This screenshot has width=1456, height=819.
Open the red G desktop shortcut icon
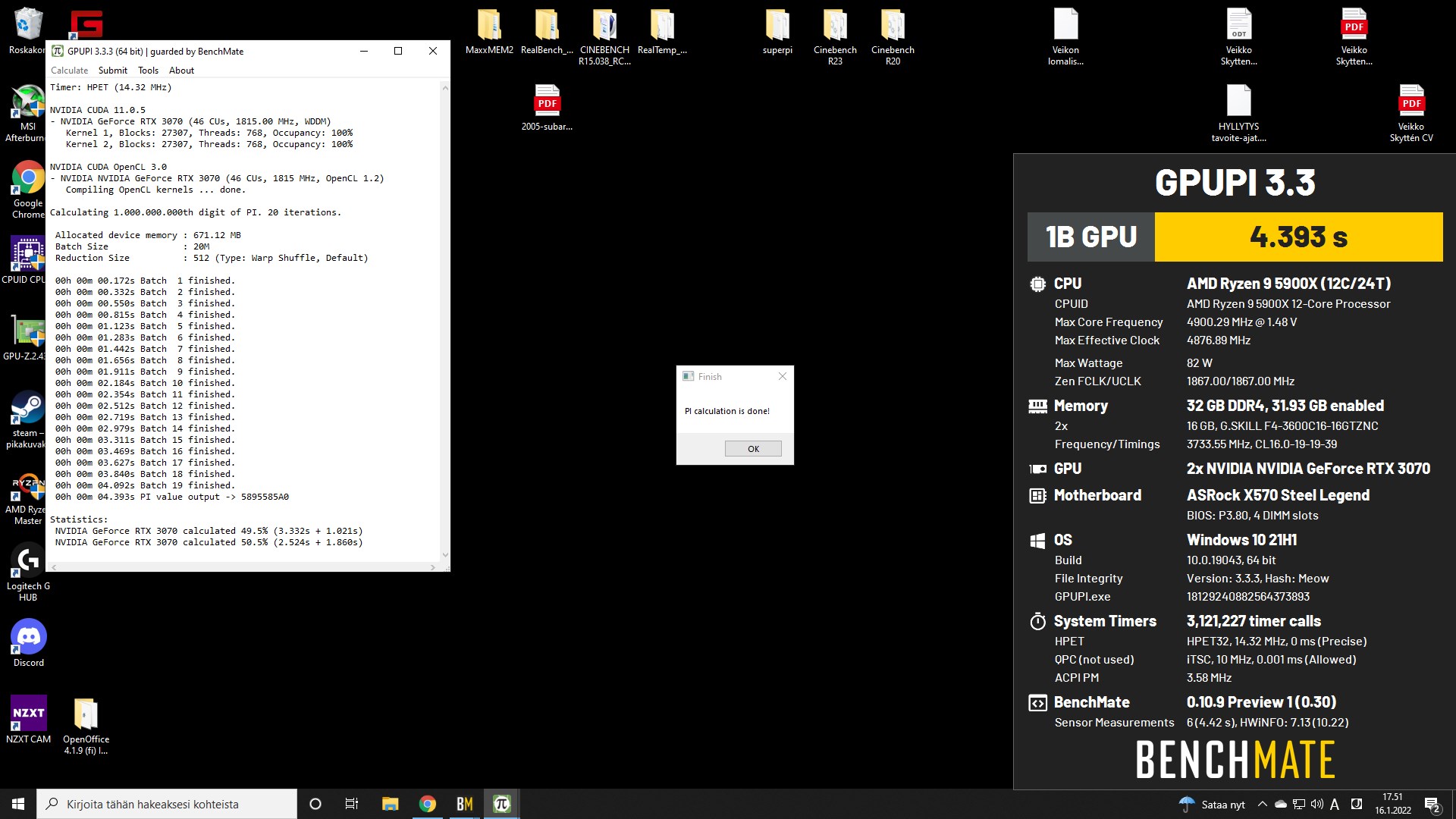click(x=86, y=24)
